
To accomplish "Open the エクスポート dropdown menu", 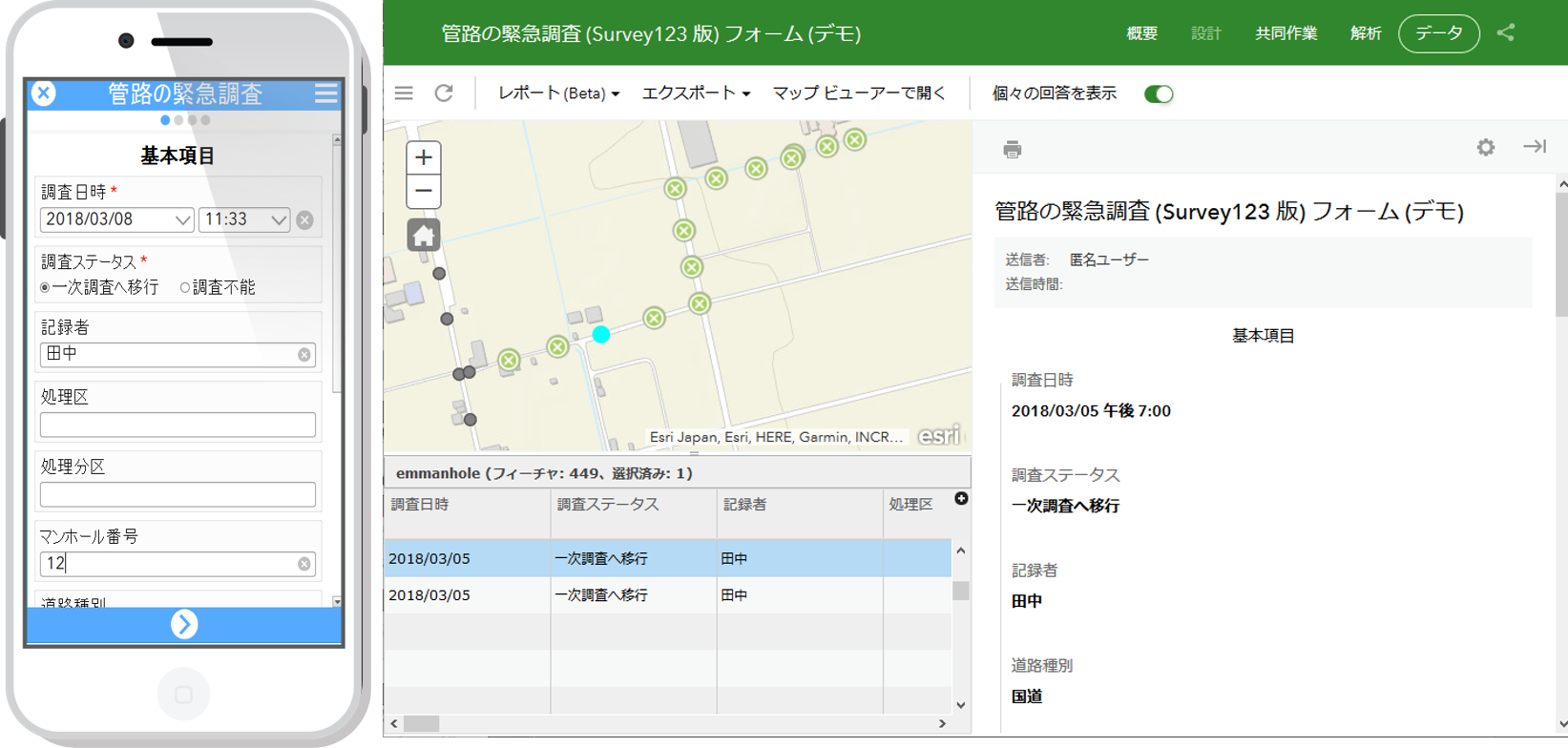I will click(x=696, y=93).
